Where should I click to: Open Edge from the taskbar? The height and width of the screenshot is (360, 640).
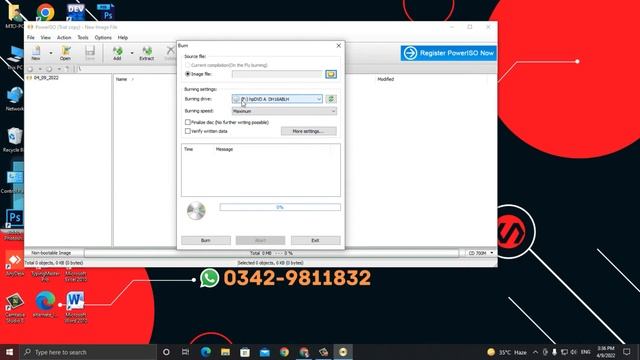[x=206, y=352]
